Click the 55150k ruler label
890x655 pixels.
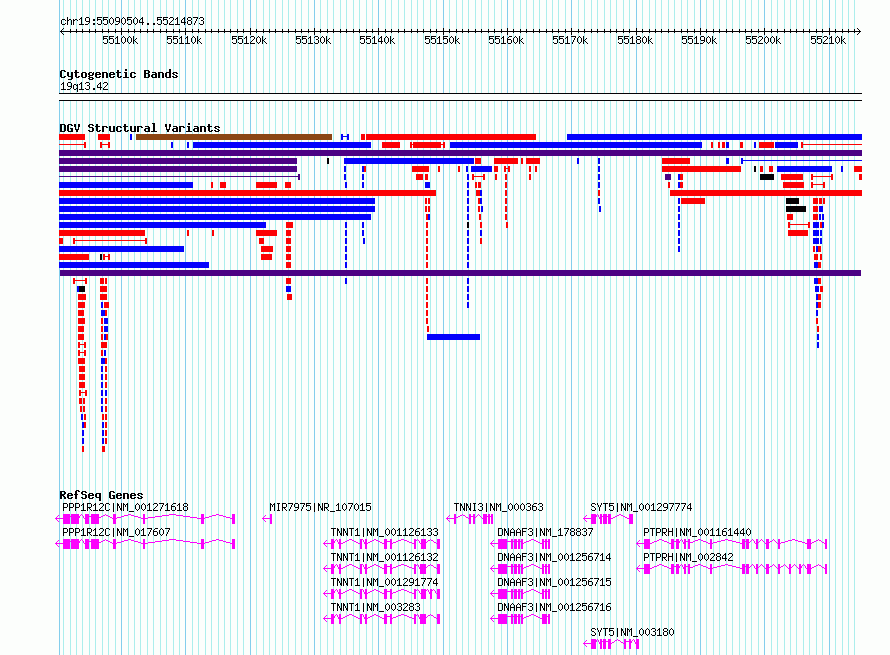click(x=442, y=40)
